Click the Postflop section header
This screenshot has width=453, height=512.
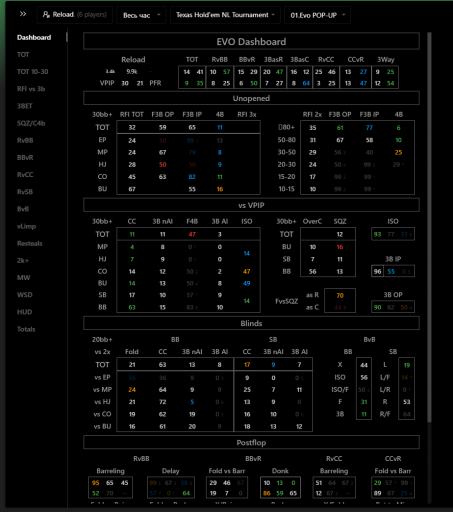pyautogui.click(x=251, y=443)
